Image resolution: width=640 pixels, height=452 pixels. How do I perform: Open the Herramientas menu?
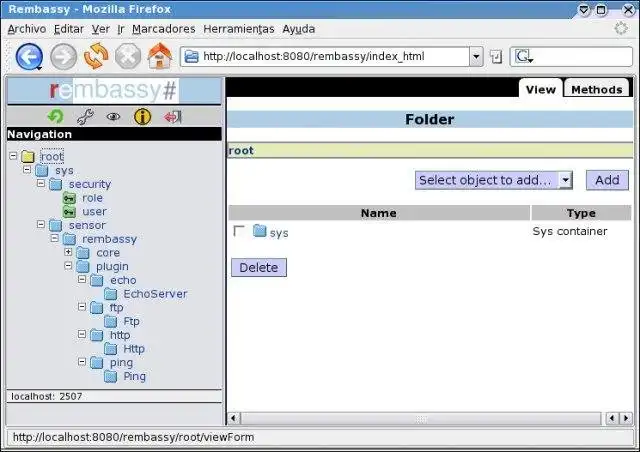pyautogui.click(x=239, y=29)
